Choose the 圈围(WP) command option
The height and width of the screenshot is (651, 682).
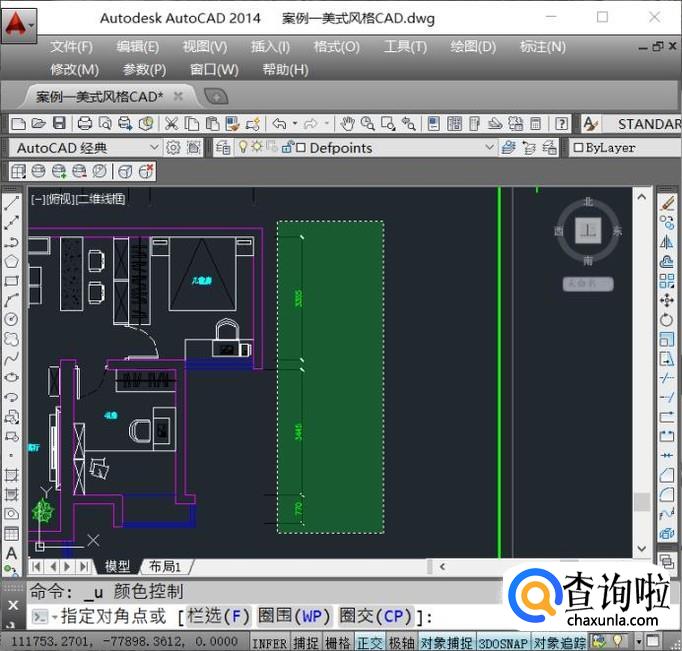tap(294, 616)
